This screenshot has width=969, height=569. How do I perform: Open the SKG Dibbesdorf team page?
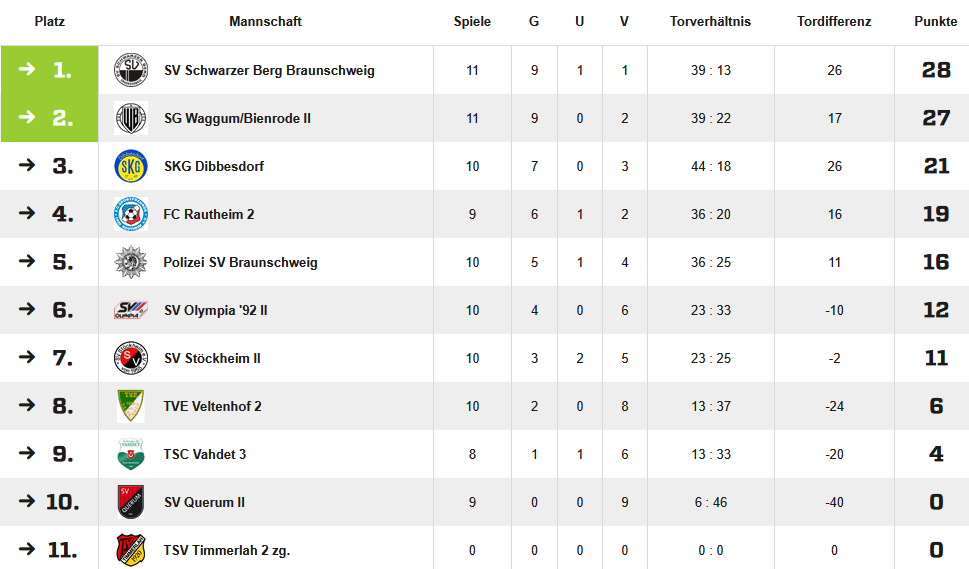[213, 167]
